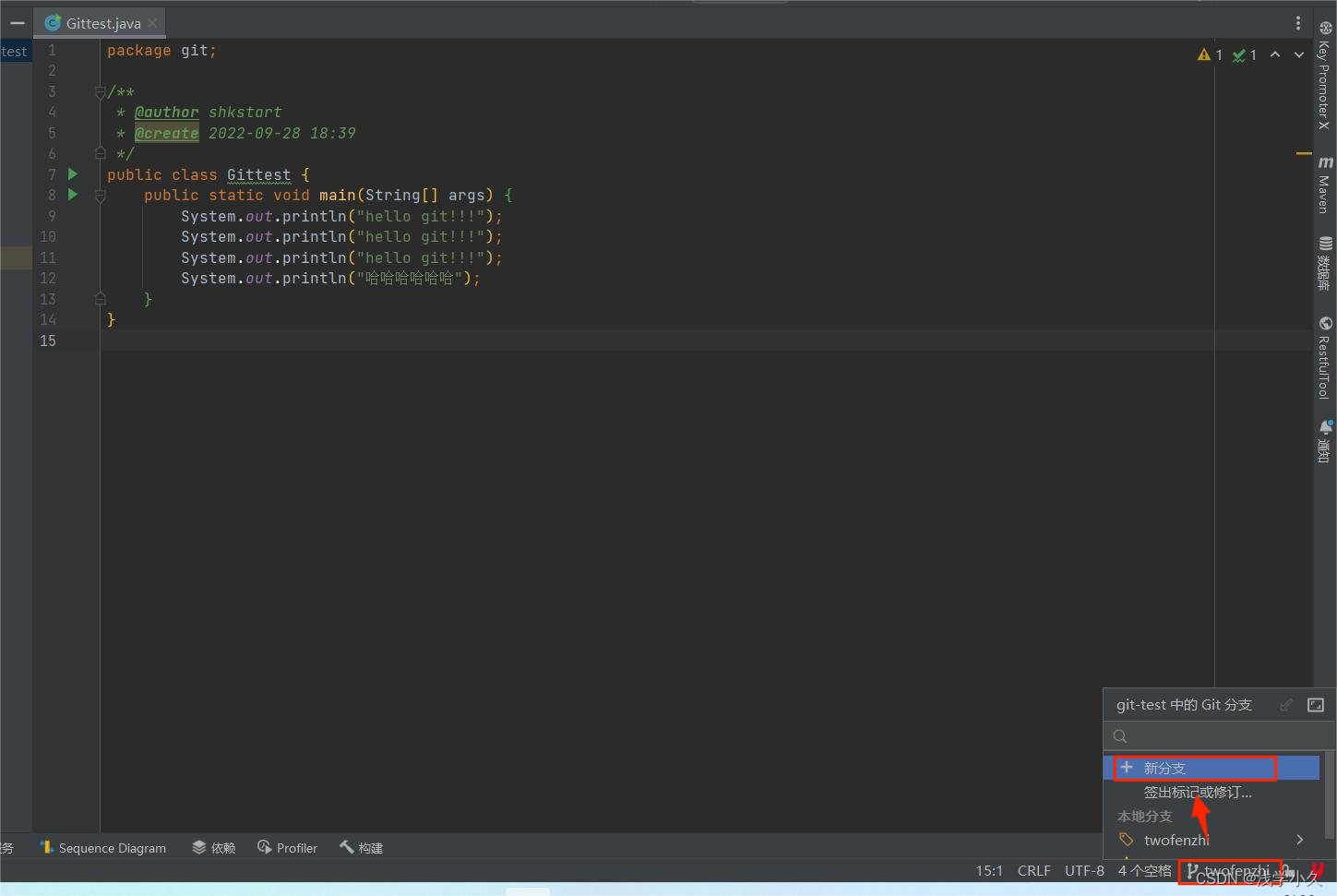Click the plus icon beside 新分支
1337x896 pixels.
[1127, 768]
